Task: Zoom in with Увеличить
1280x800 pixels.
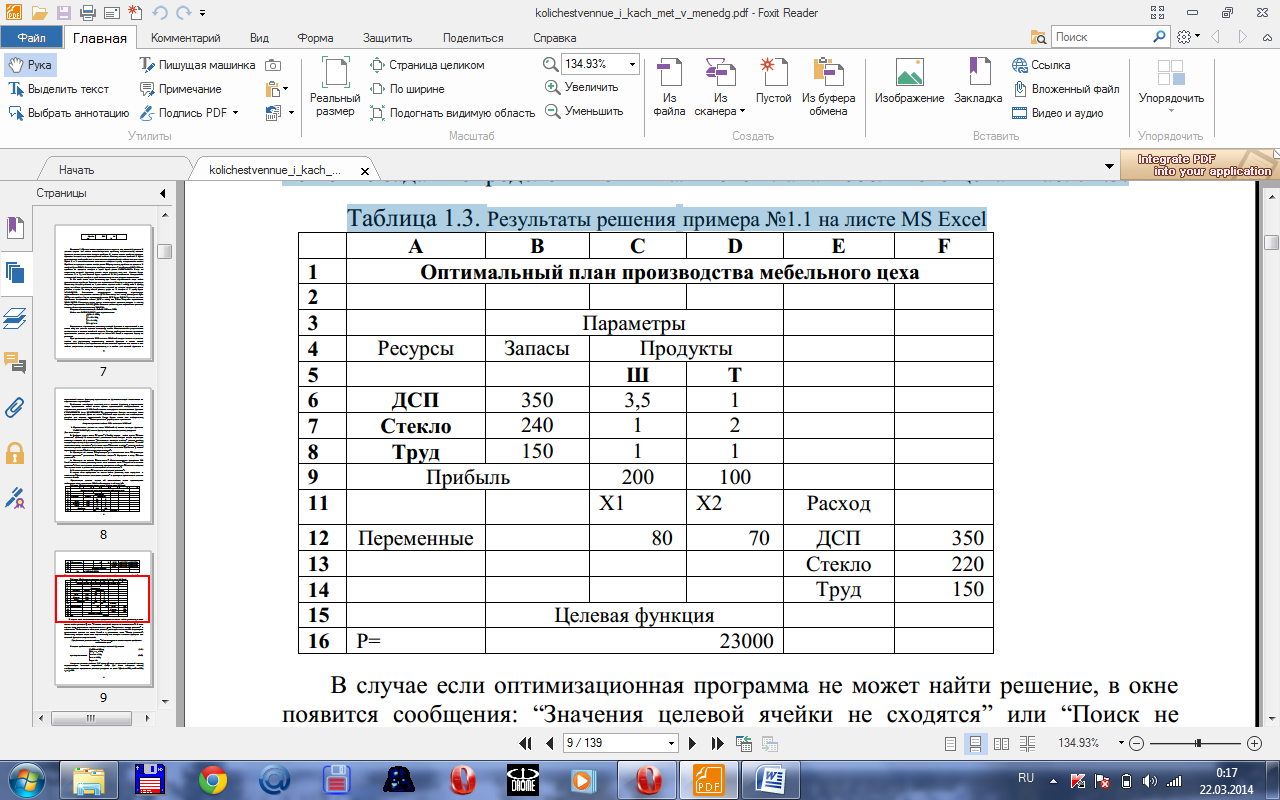Action: tap(581, 87)
